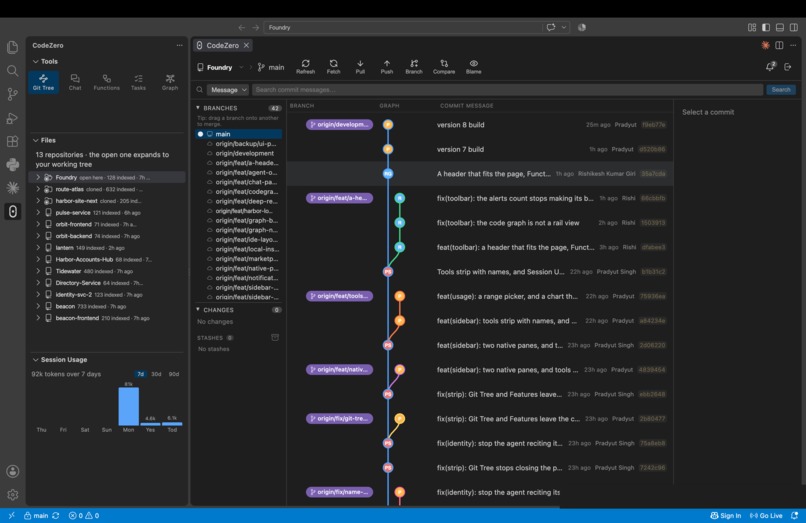This screenshot has height=523, width=806.
Task: Toggle the bottom panel layout icon
Action: [x=780, y=27]
